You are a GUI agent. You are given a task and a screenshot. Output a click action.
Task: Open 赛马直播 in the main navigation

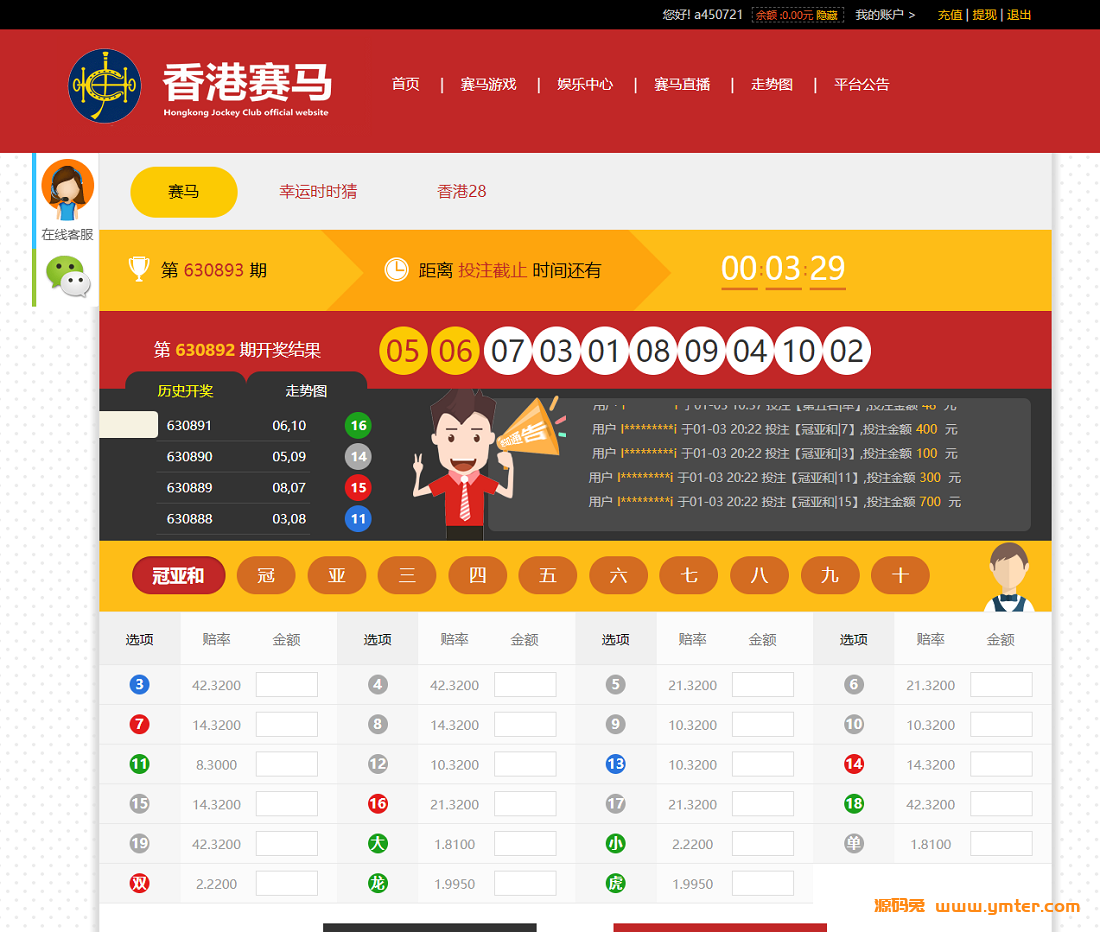[x=682, y=84]
